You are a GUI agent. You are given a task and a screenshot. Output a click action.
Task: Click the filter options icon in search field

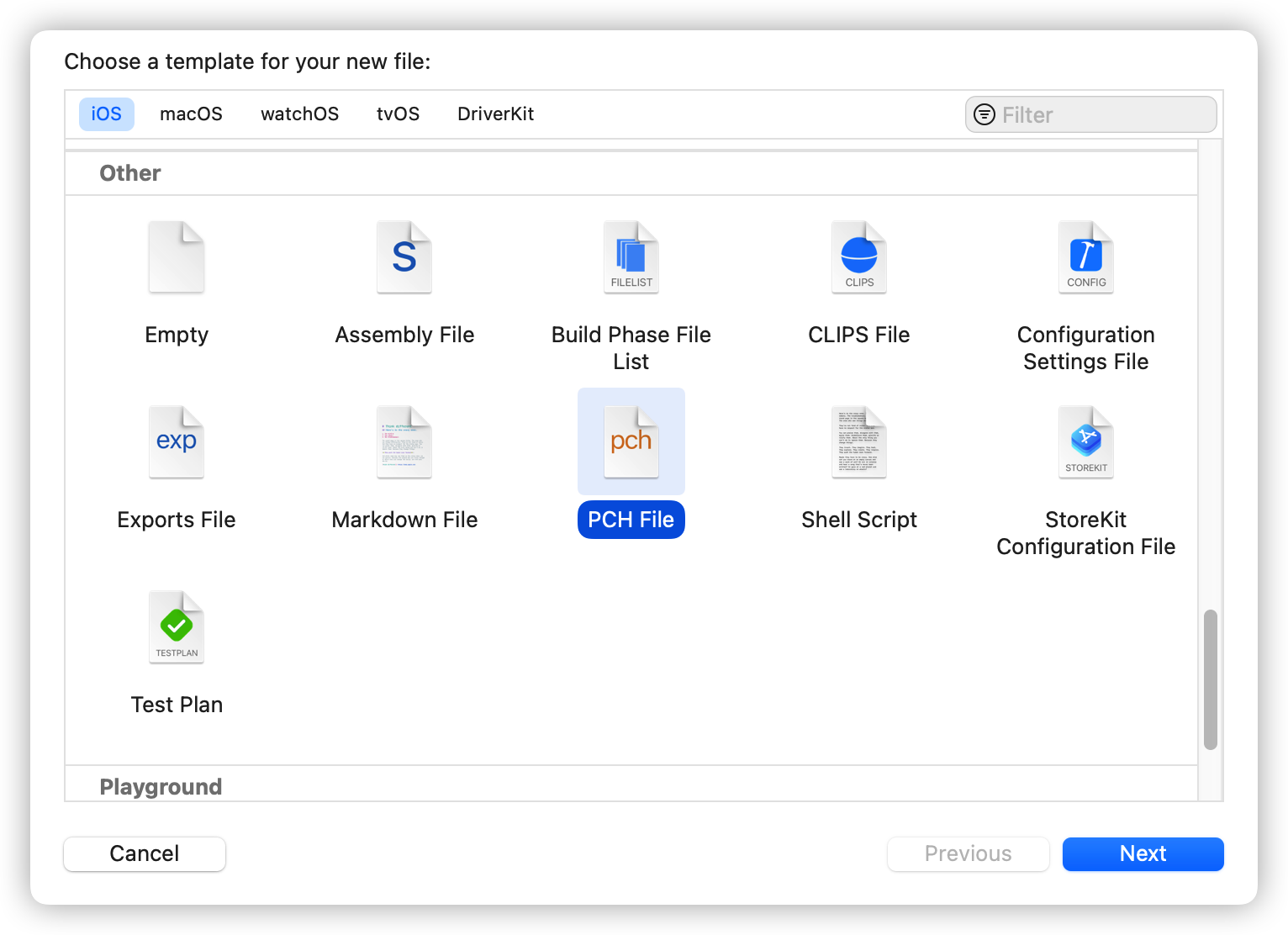tap(984, 114)
